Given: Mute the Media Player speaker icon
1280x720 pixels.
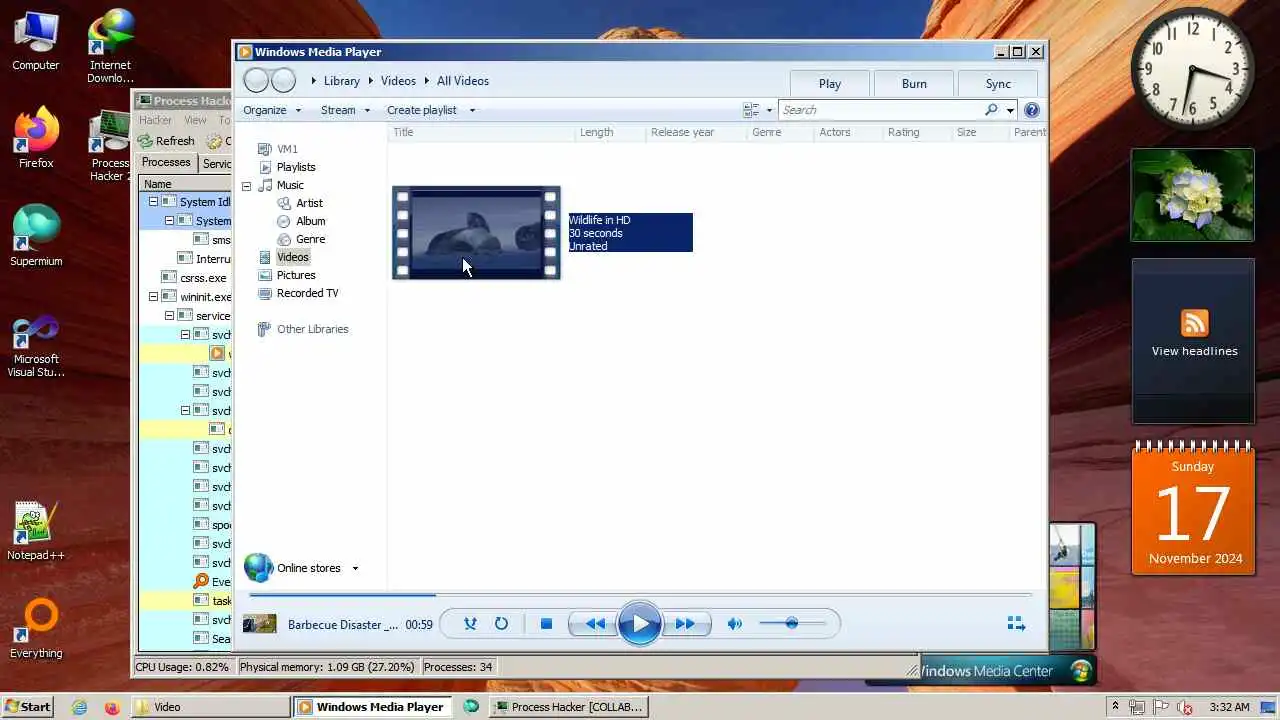Looking at the screenshot, I should tap(735, 624).
